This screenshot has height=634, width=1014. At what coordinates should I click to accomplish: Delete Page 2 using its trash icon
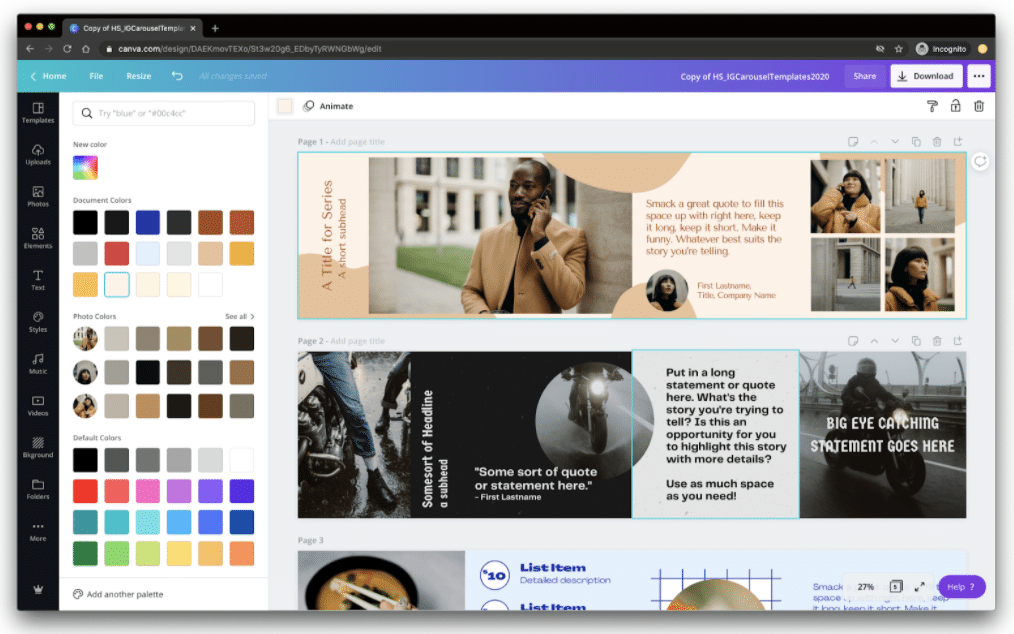pyautogui.click(x=936, y=341)
